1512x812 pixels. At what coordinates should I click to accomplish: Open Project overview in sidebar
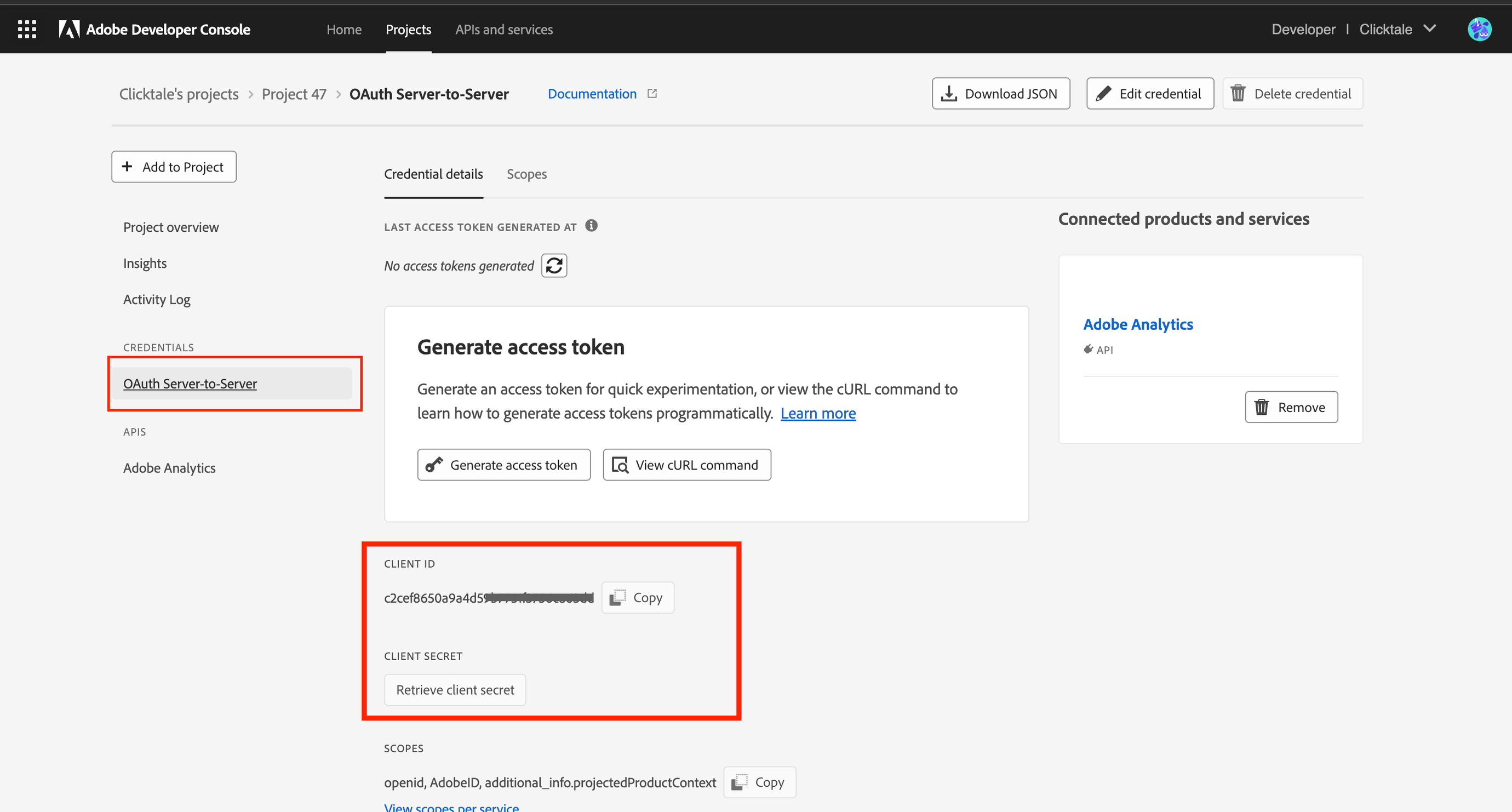coord(171,227)
